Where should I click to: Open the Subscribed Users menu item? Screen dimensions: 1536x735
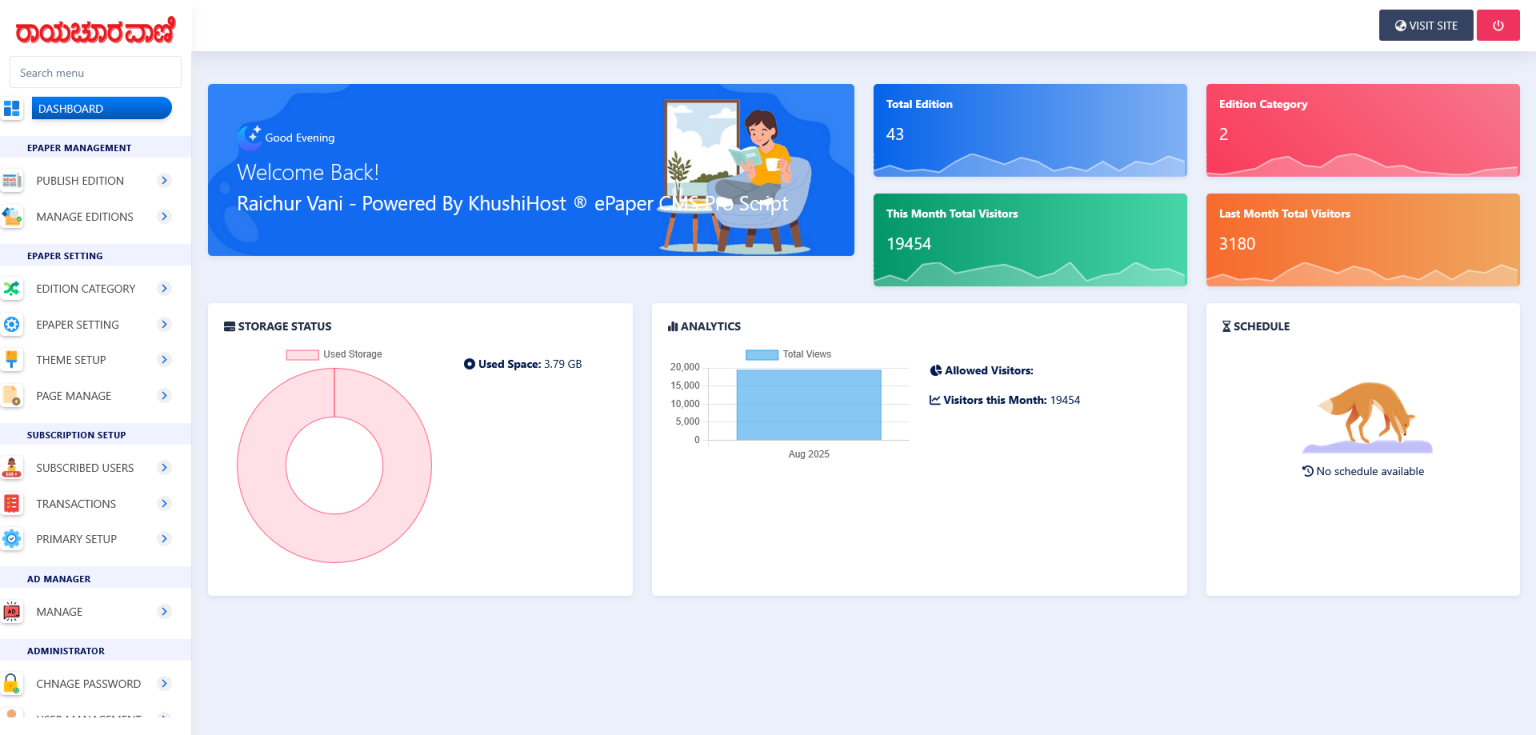point(85,468)
